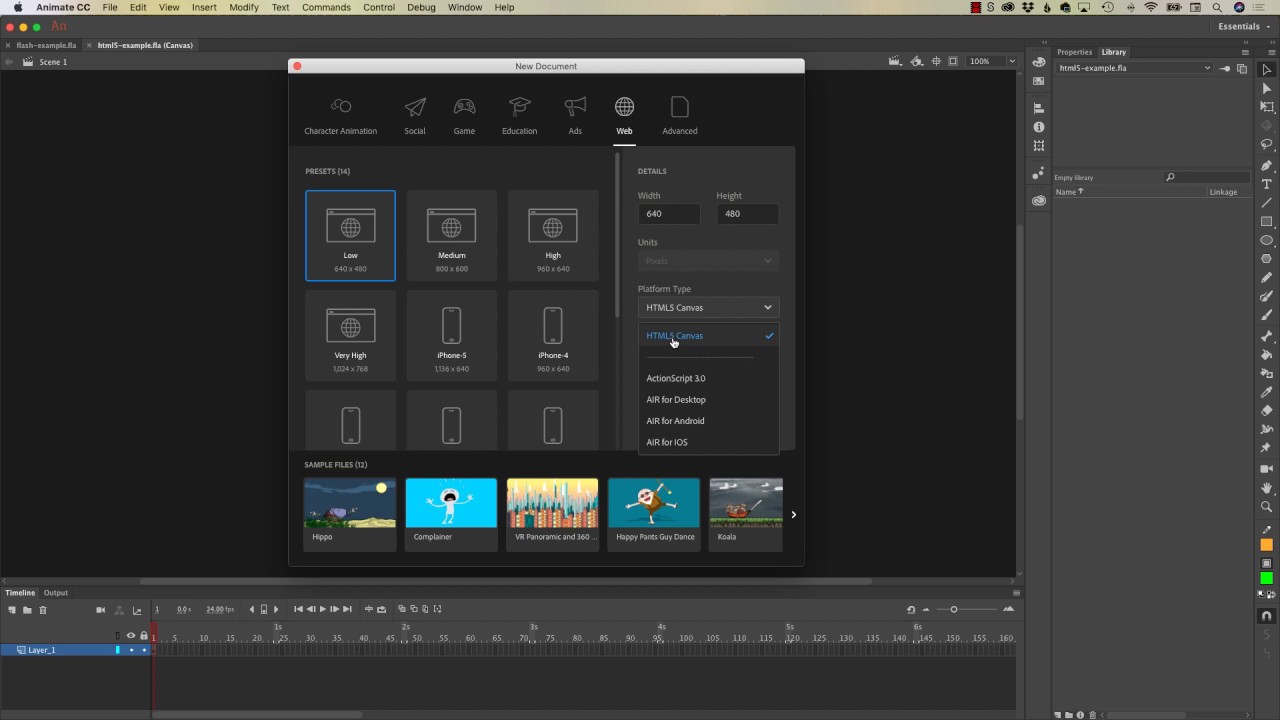Open the library document dropdown
Image resolution: width=1280 pixels, height=720 pixels.
[x=1134, y=68]
